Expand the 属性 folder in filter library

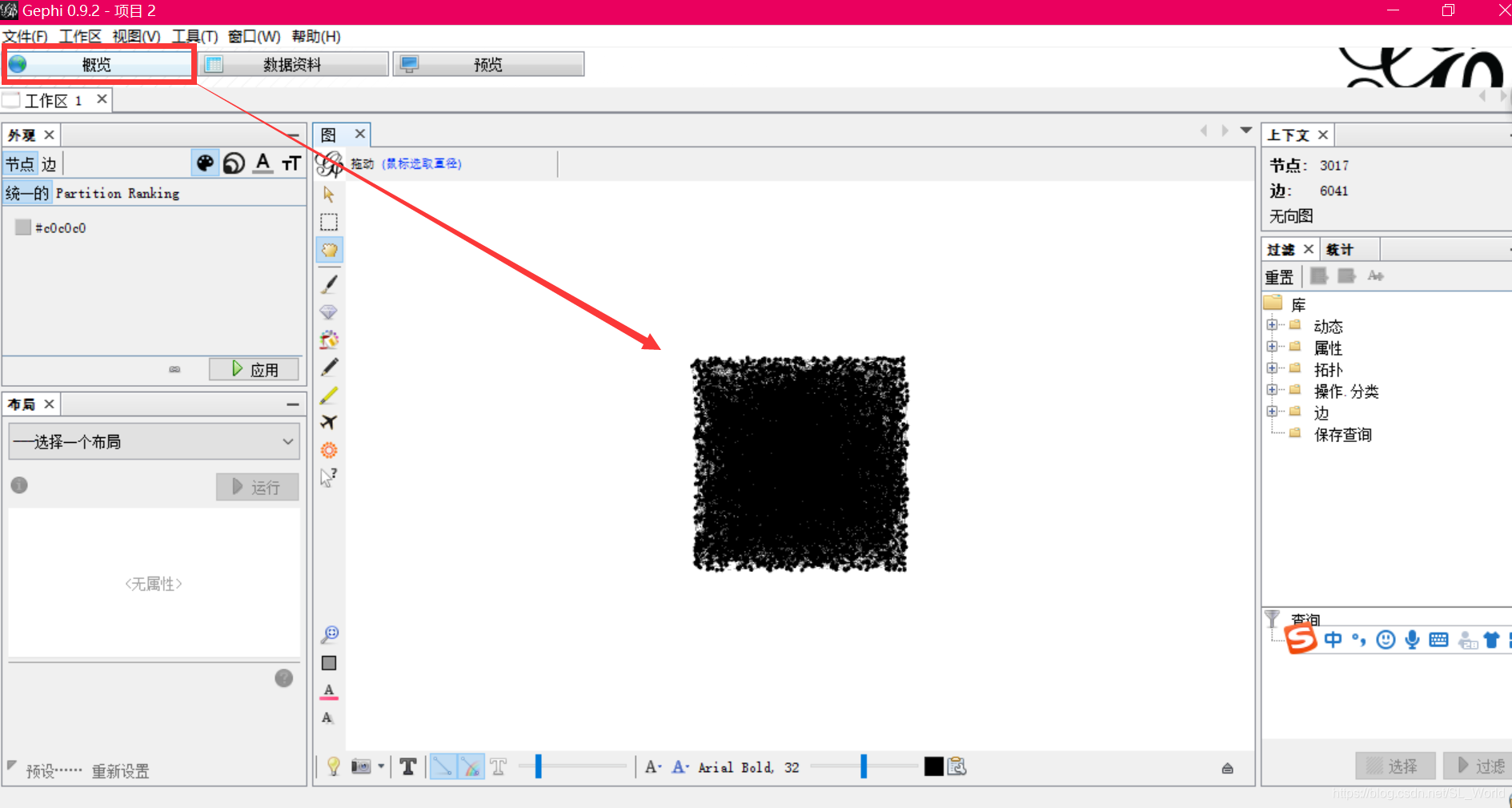pos(1272,346)
